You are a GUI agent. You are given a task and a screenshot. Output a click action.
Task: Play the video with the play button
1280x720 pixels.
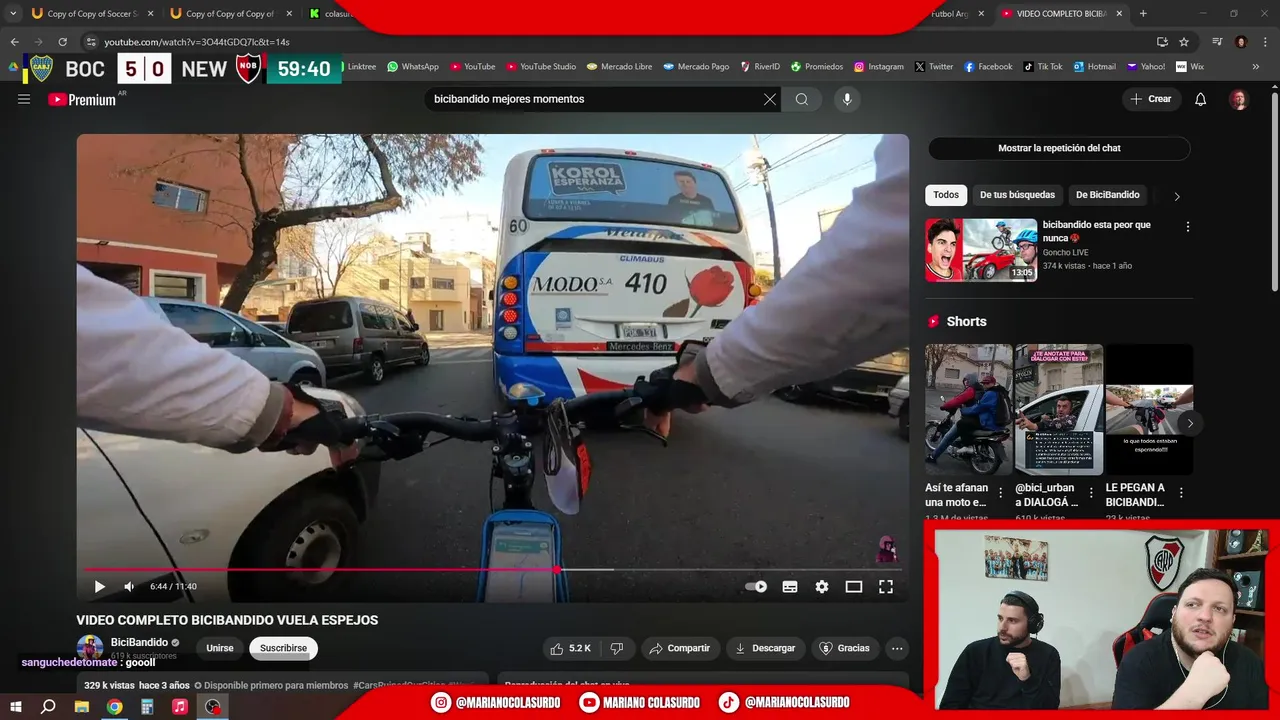pos(99,587)
